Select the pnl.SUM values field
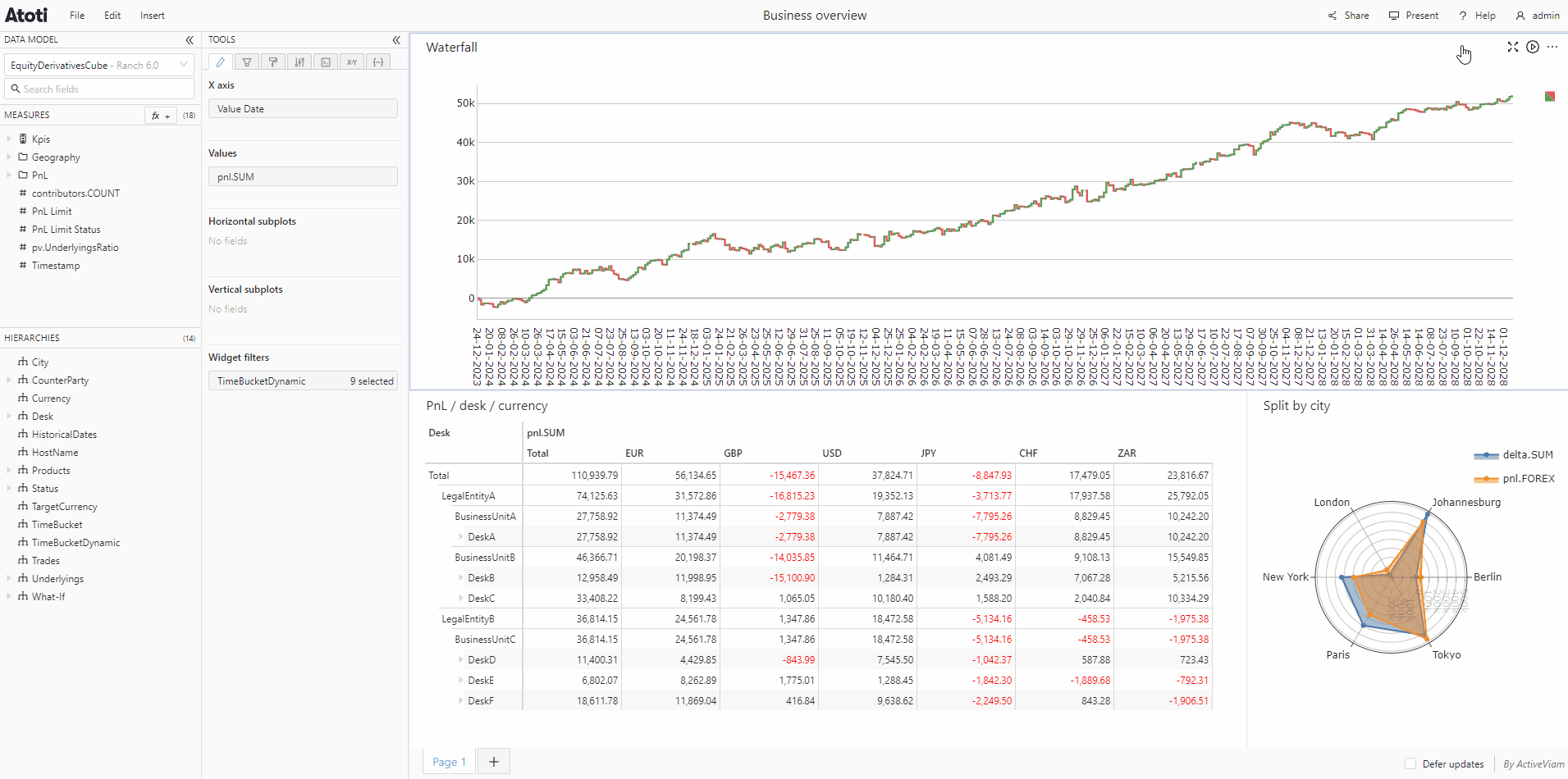The height and width of the screenshot is (779, 1568). click(303, 177)
